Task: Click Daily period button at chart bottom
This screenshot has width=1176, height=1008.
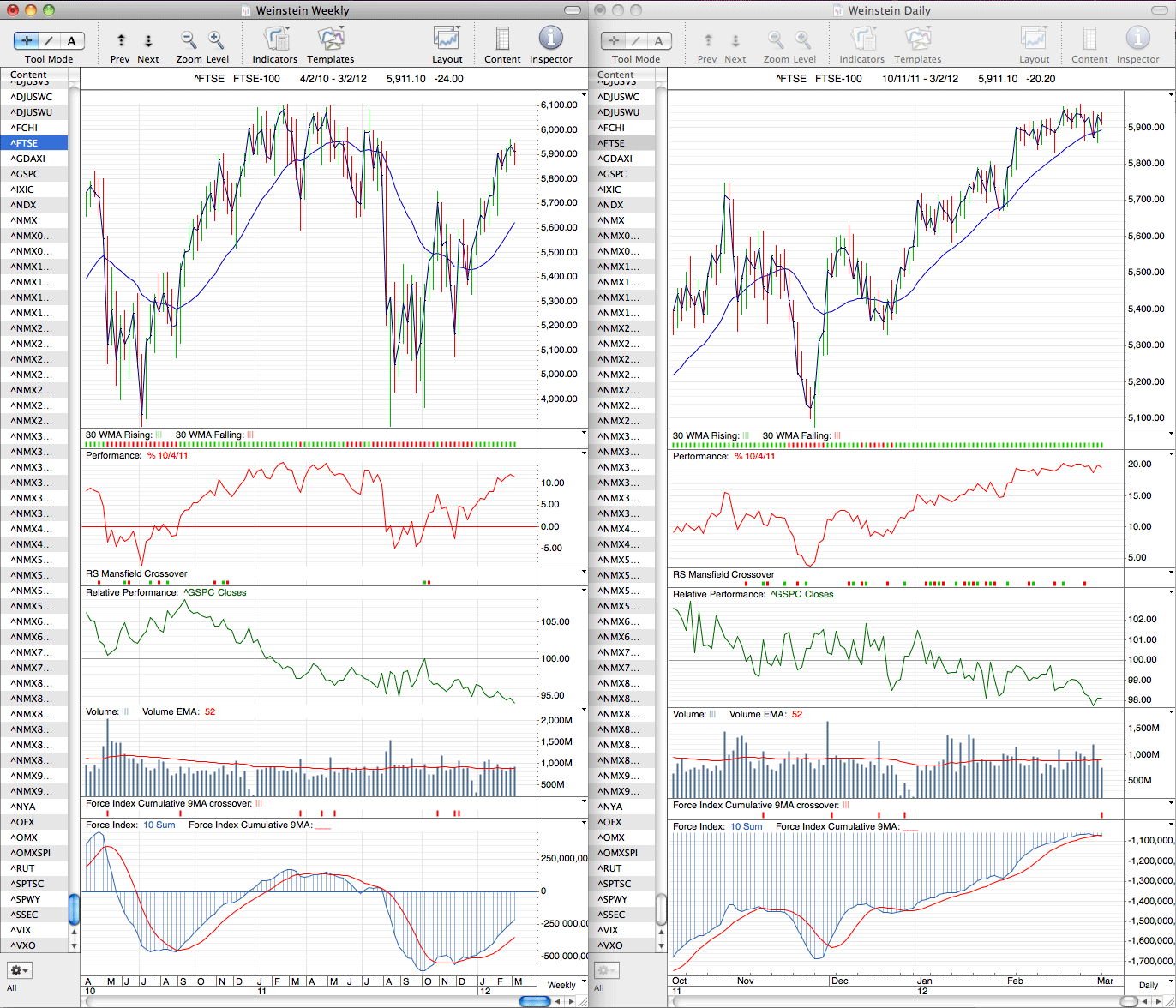Action: (1149, 985)
